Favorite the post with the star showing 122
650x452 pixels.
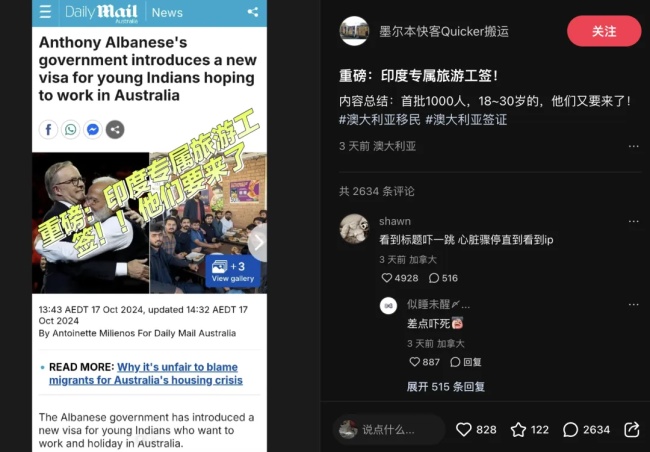click(530, 430)
